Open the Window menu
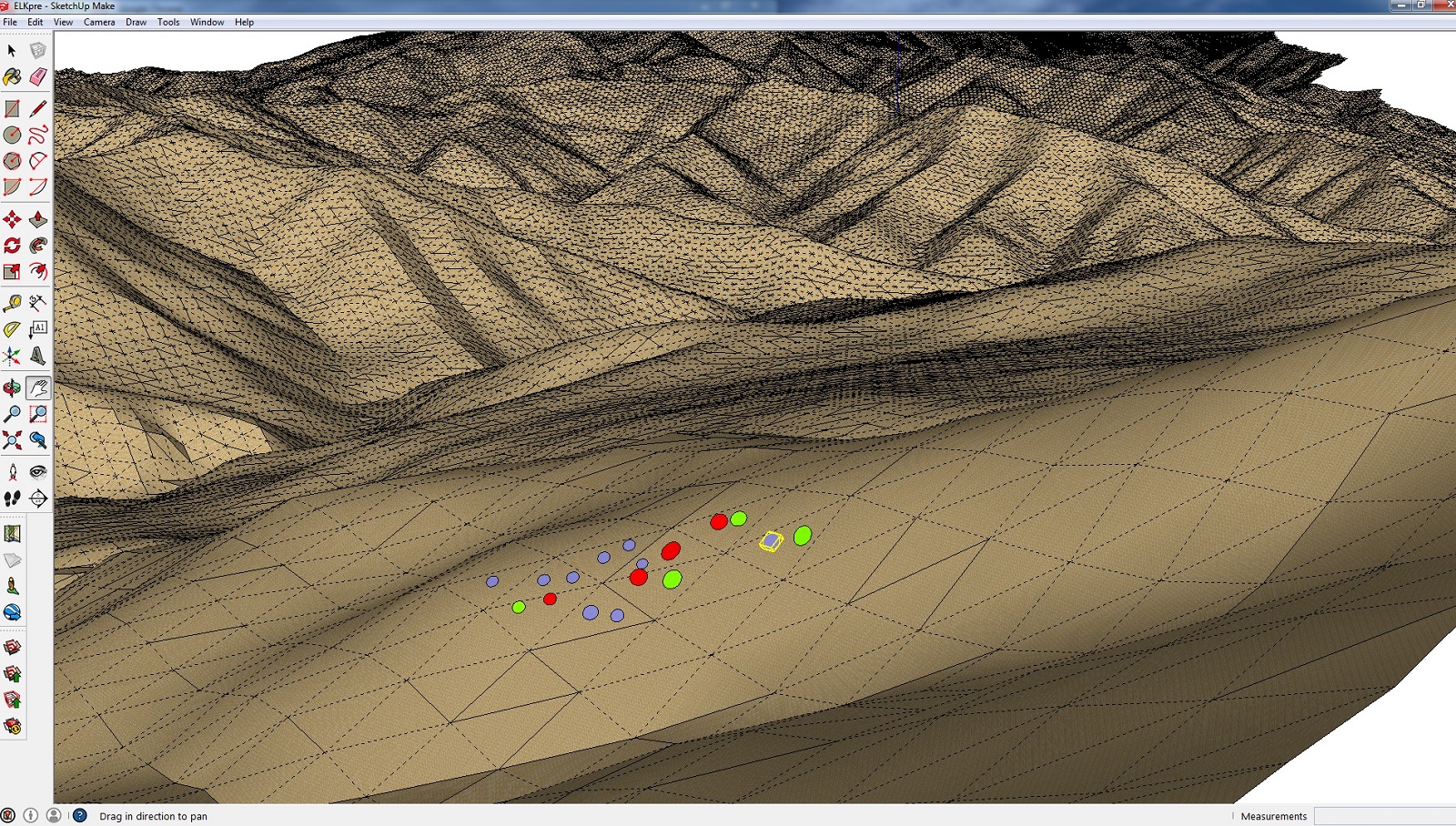Viewport: 1456px width, 826px height. point(207,22)
